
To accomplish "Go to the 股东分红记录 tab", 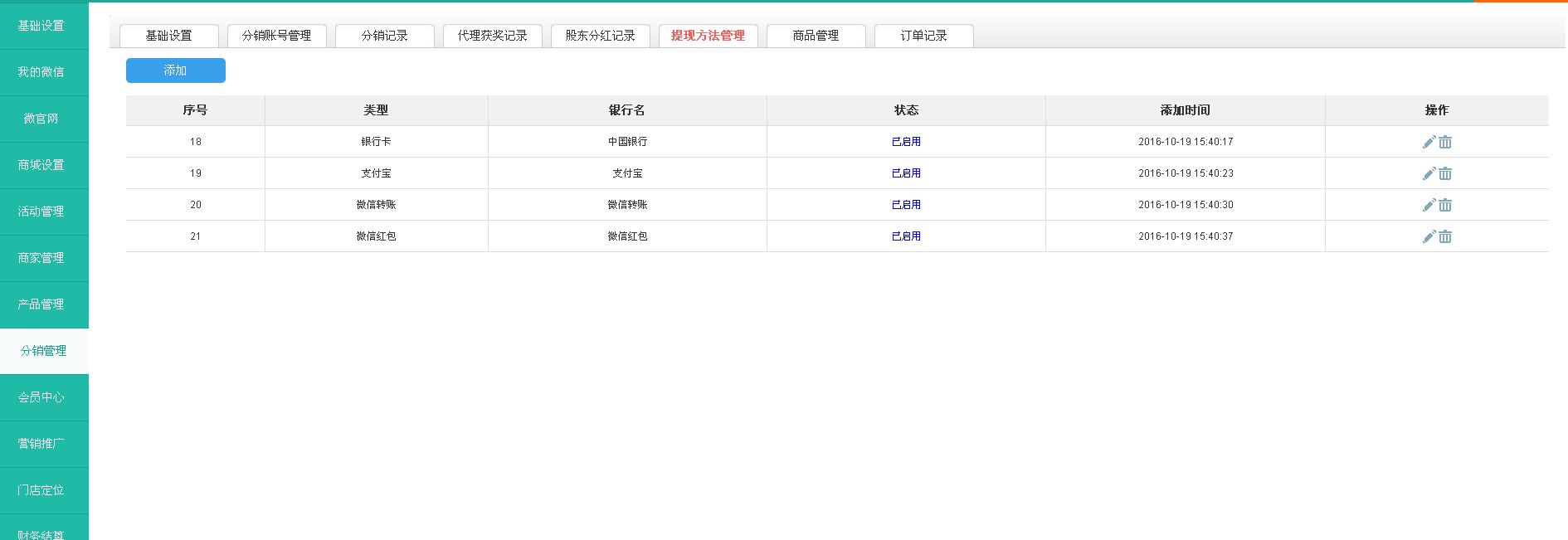I will (x=600, y=36).
